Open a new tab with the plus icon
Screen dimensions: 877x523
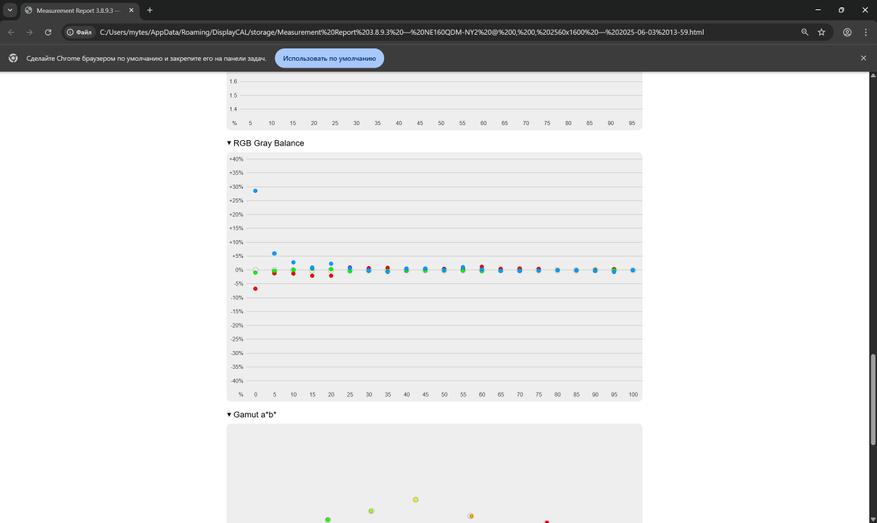pos(149,10)
